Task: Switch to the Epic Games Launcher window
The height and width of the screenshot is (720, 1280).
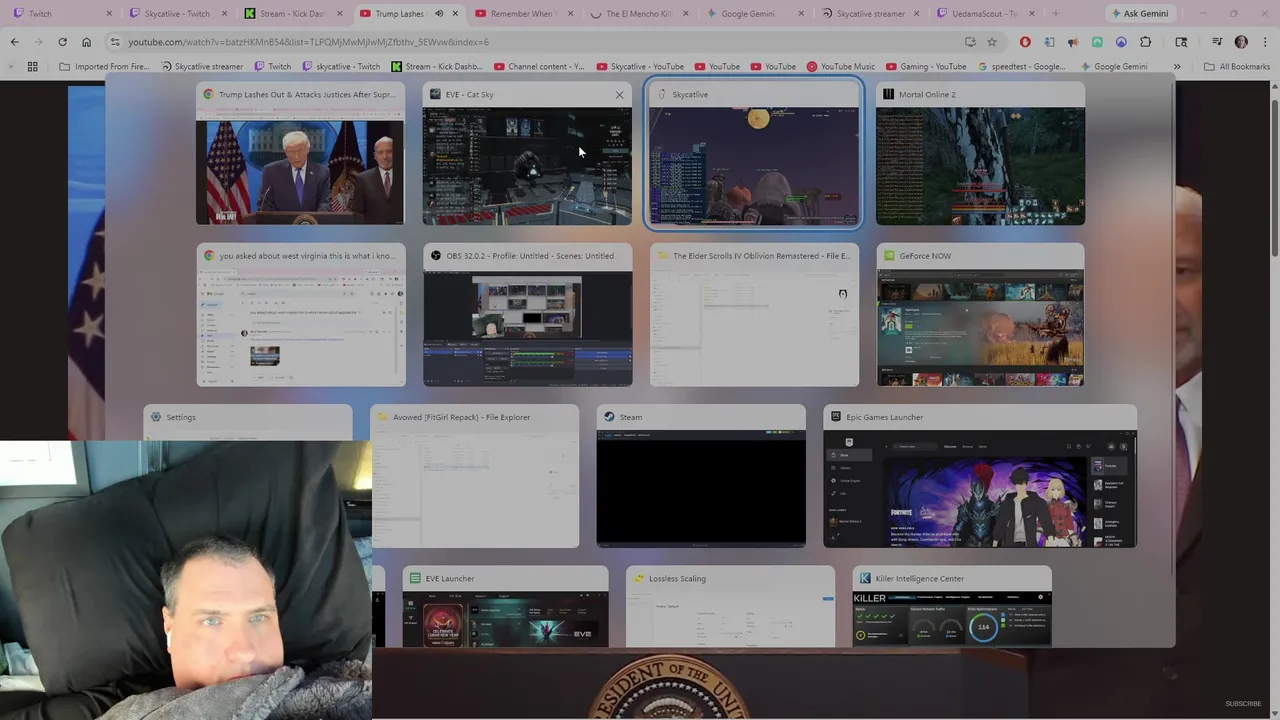Action: pos(980,476)
